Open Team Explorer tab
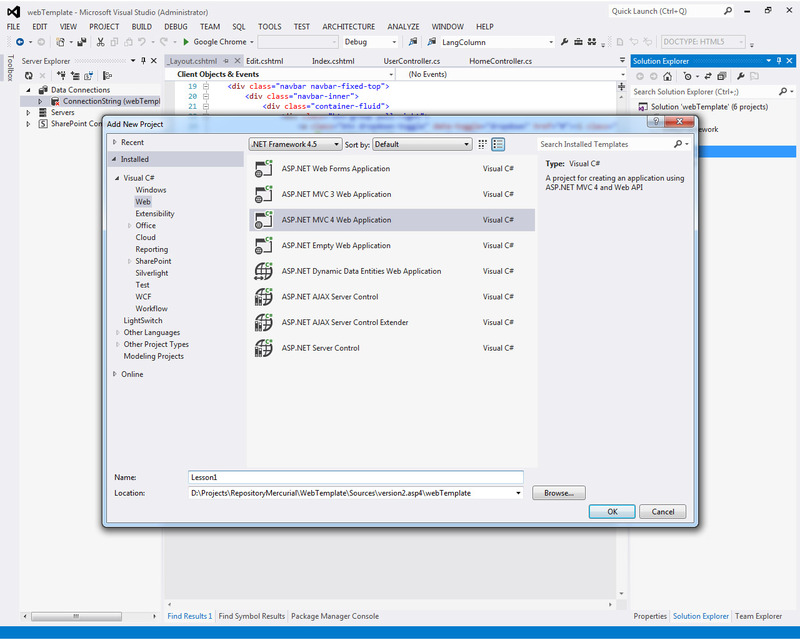Screen dimensions: 800x640 tap(758, 616)
